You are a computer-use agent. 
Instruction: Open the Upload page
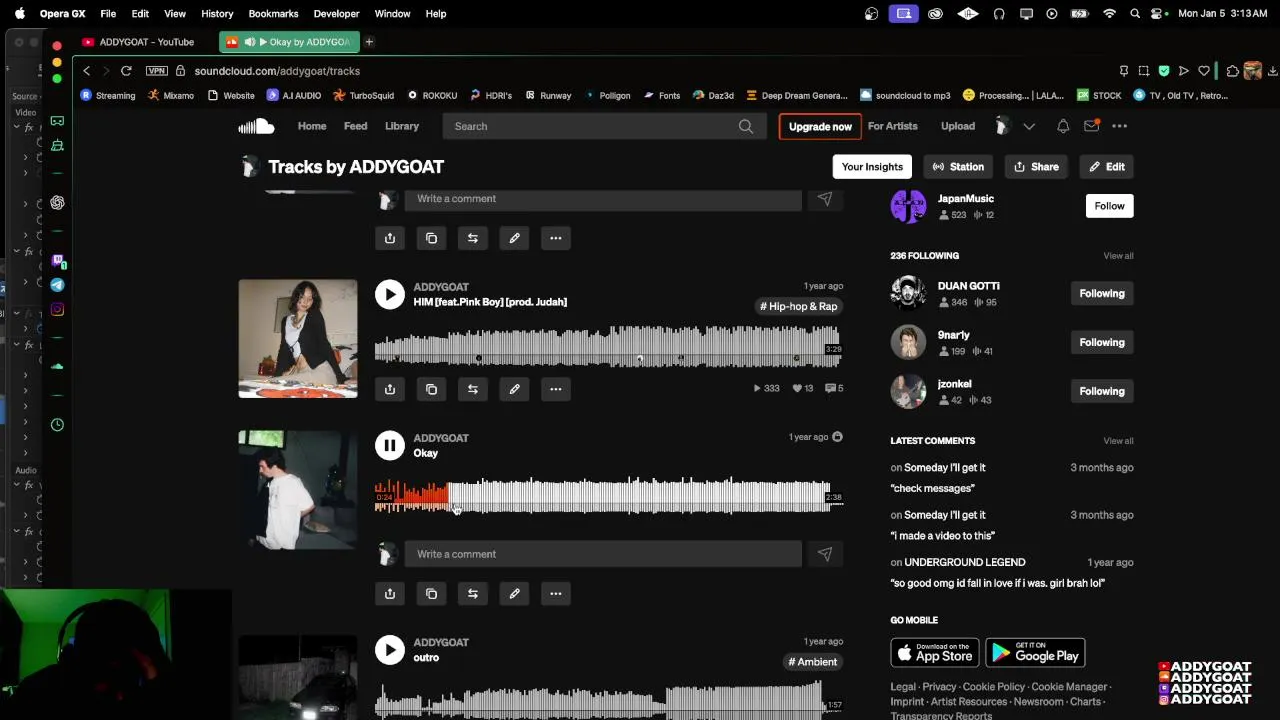click(x=958, y=126)
